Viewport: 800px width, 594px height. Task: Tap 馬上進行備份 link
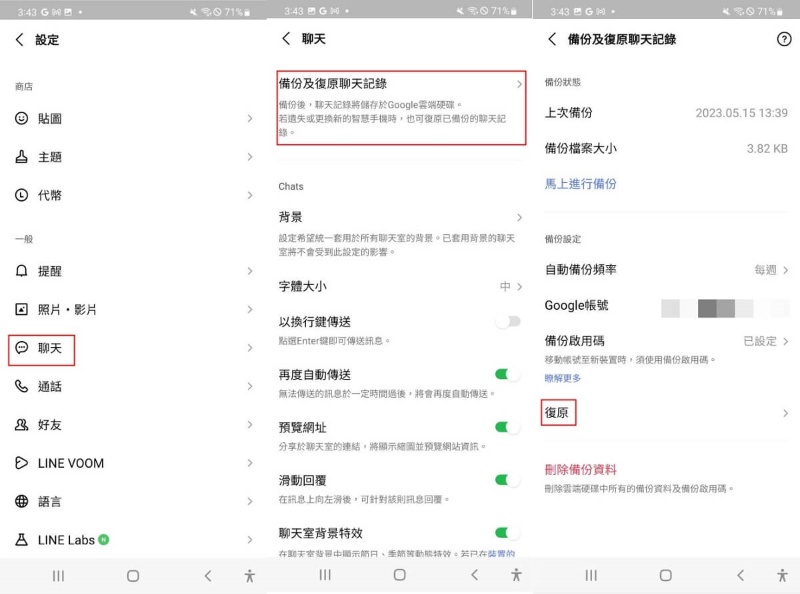pyautogui.click(x=580, y=184)
